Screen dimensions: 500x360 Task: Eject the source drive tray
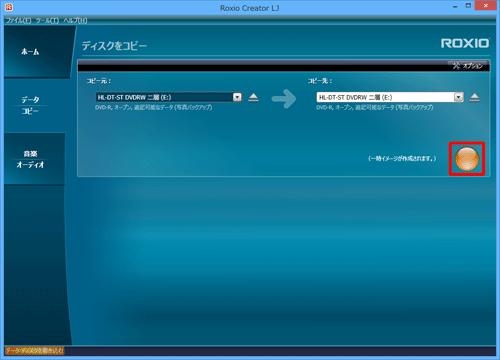tap(253, 97)
